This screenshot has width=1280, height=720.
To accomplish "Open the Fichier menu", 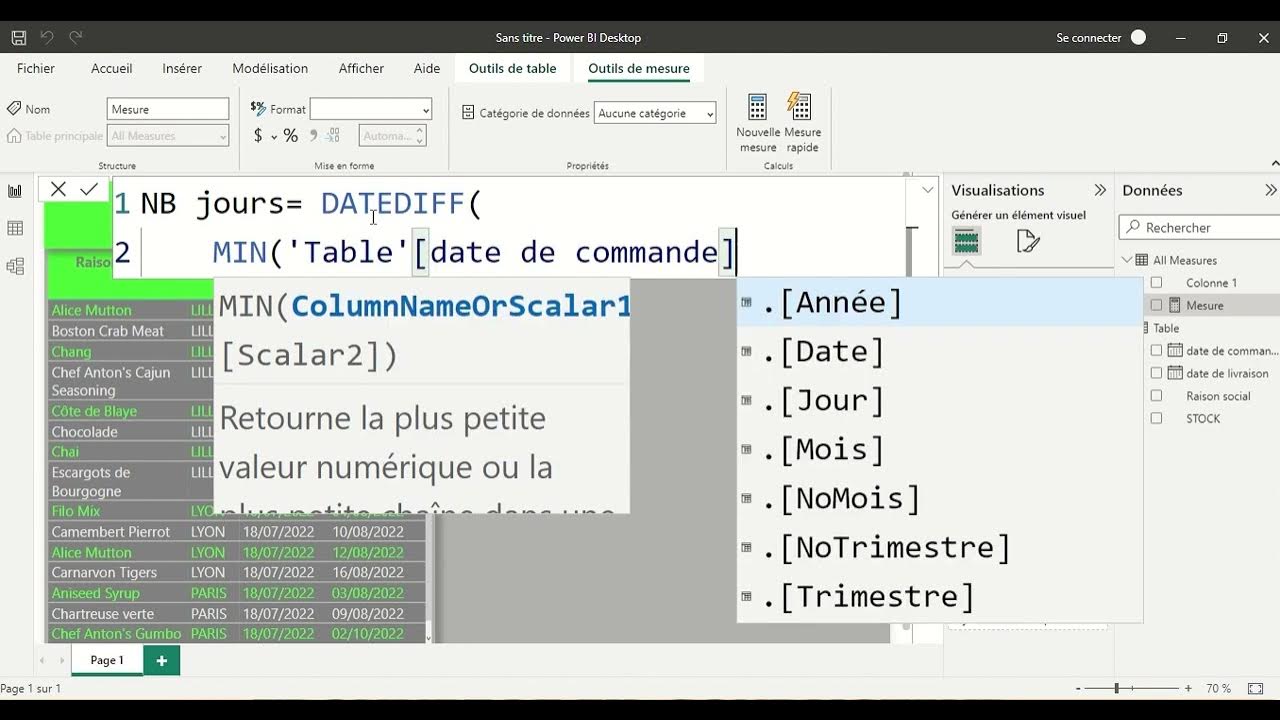I will pyautogui.click(x=36, y=68).
